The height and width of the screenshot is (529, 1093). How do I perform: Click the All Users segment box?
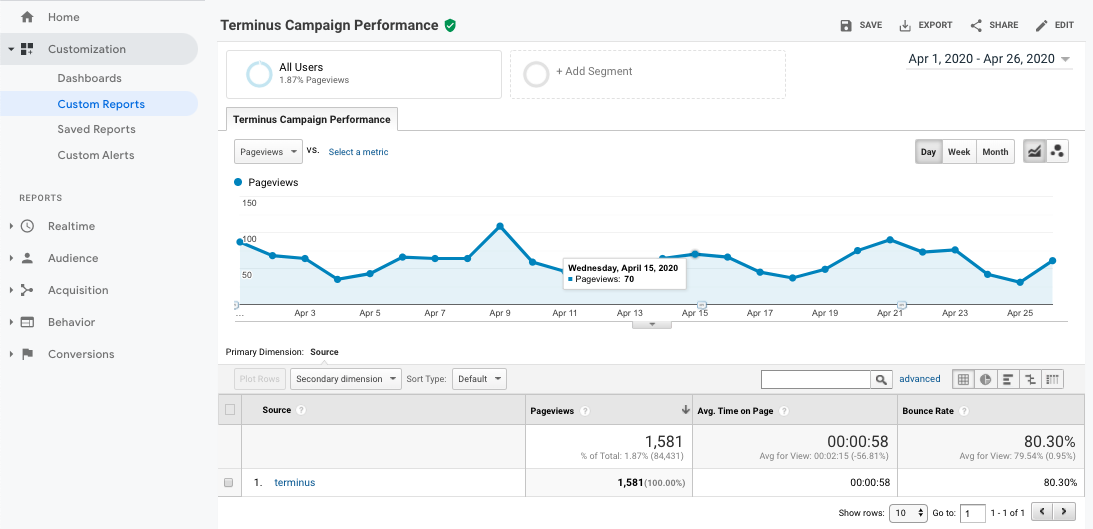tap(363, 74)
